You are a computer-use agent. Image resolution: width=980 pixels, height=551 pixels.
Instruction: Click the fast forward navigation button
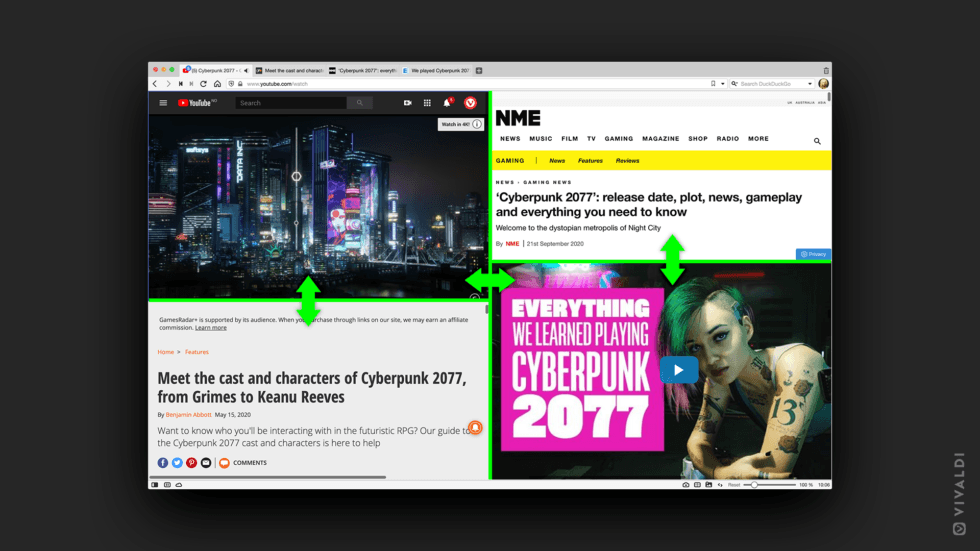click(191, 84)
